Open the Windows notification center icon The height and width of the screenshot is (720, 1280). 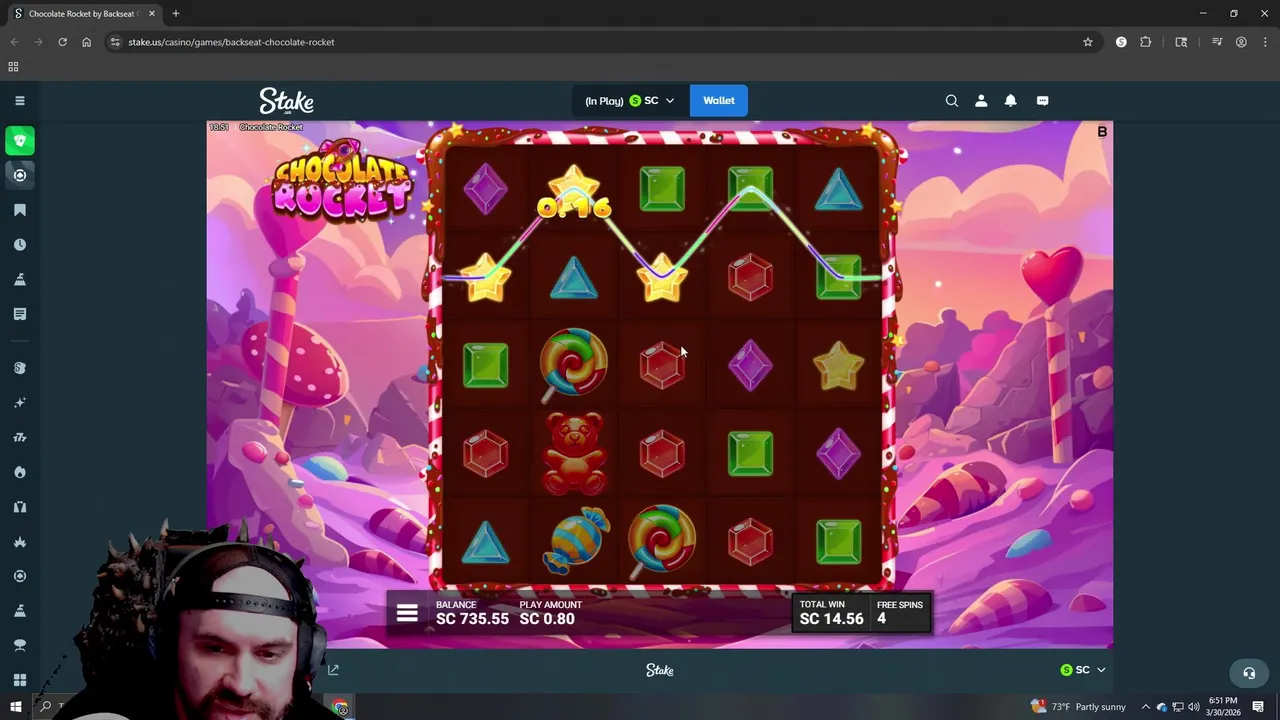pos(1258,707)
